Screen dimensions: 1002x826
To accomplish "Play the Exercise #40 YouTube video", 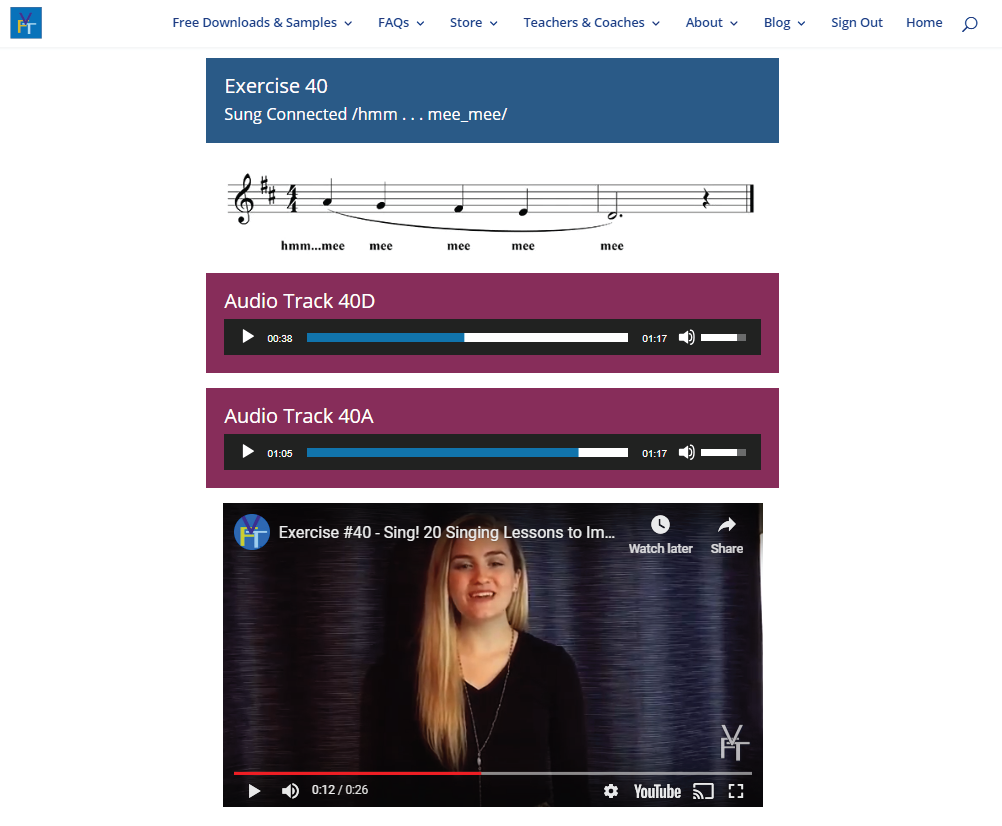I will [254, 791].
